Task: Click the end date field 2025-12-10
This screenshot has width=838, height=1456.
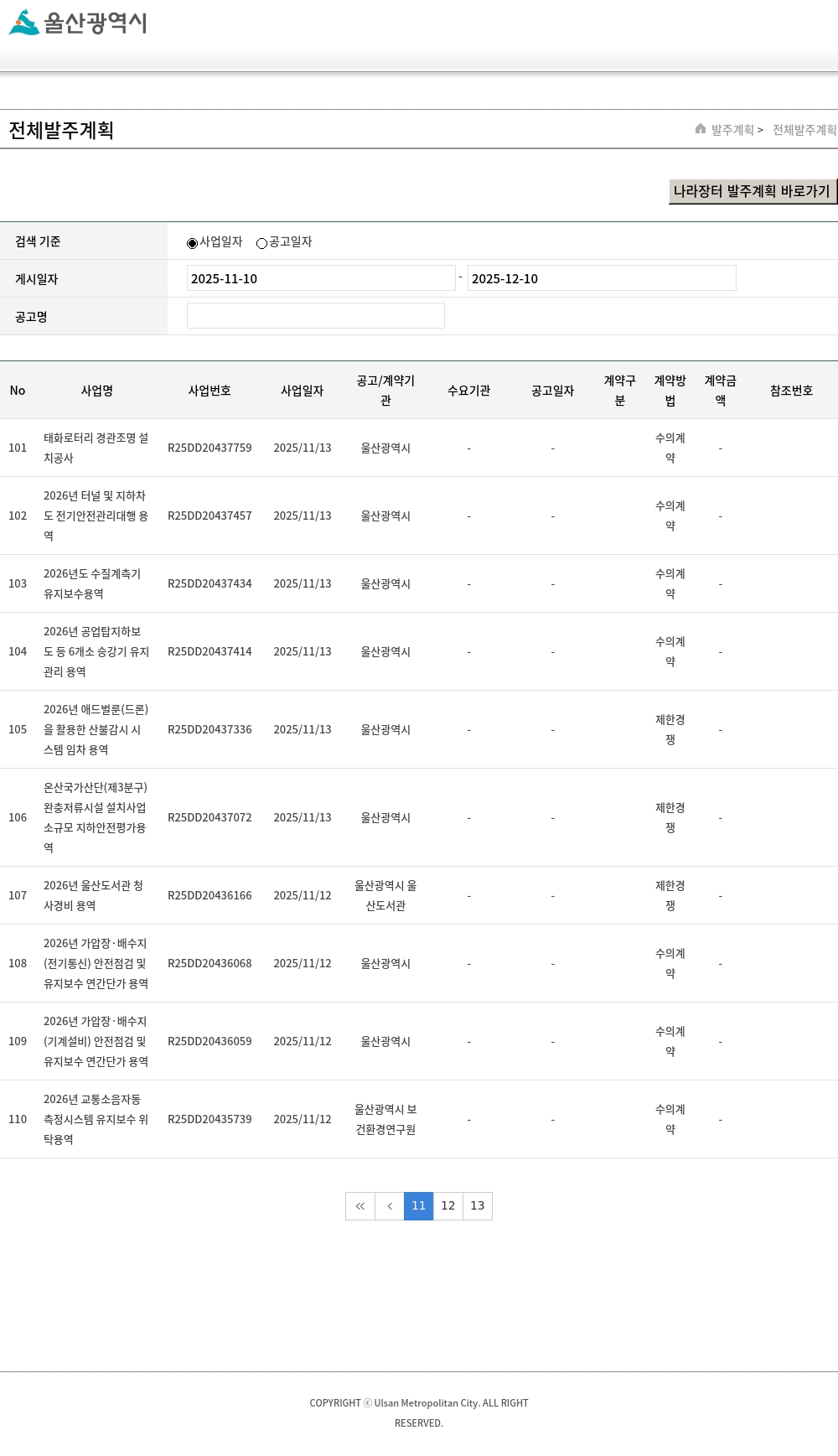Action: [x=601, y=278]
